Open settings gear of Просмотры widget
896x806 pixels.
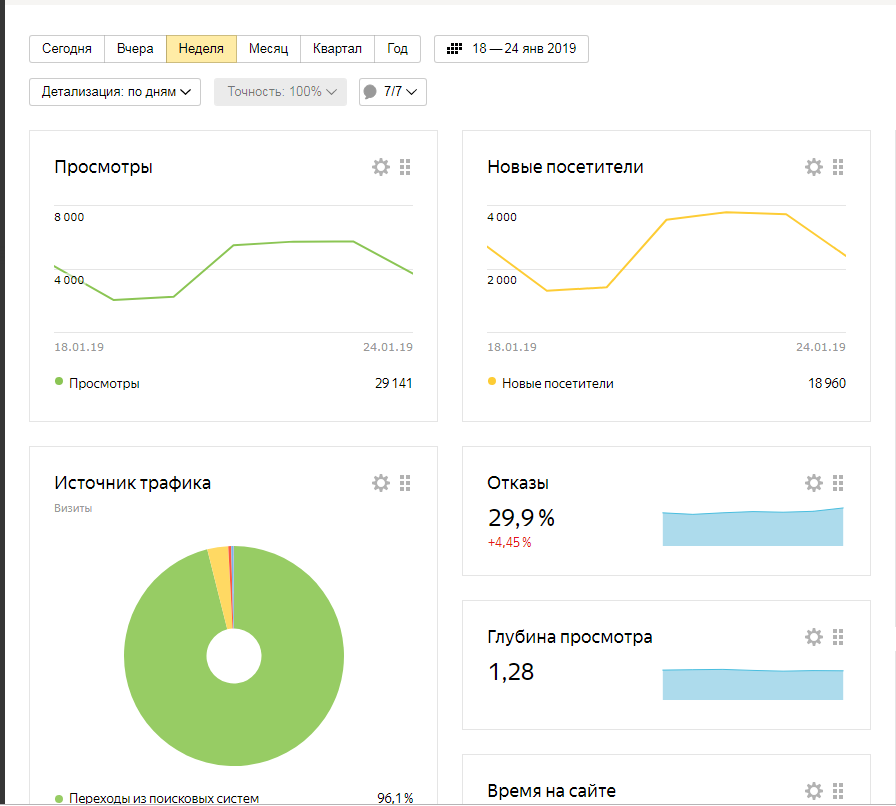pos(381,167)
